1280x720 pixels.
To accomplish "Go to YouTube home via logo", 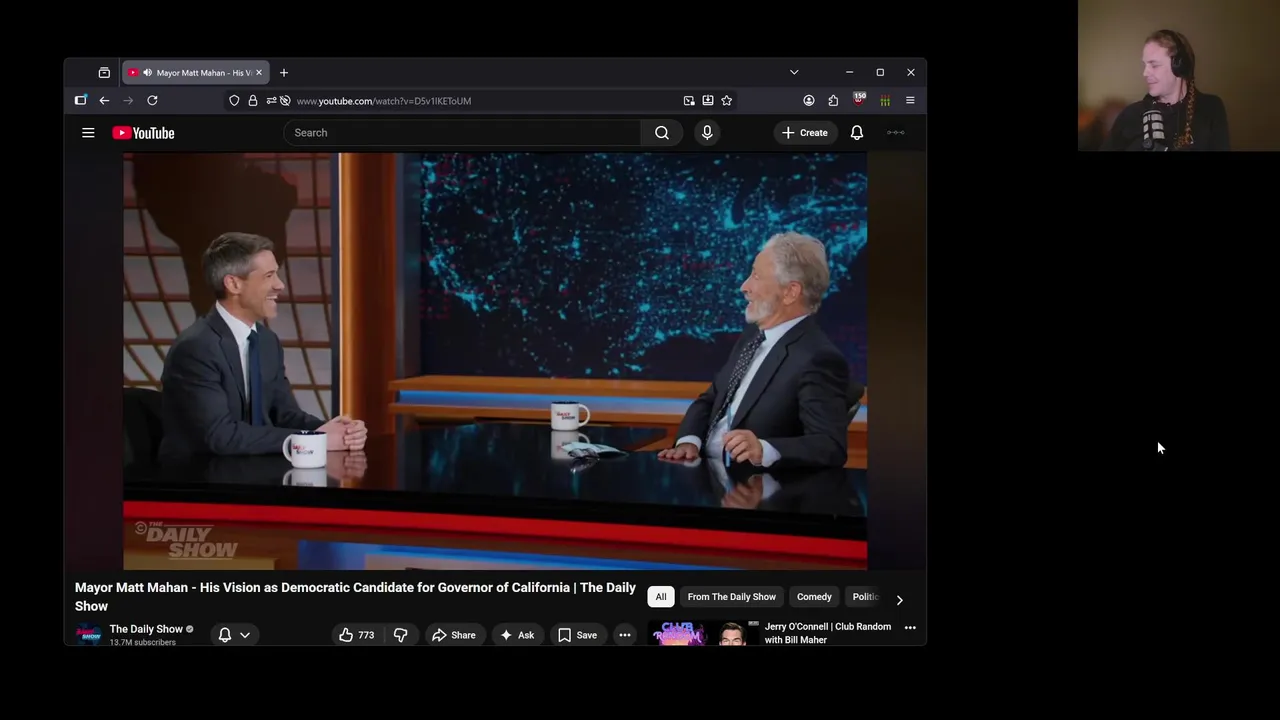I will [x=143, y=133].
